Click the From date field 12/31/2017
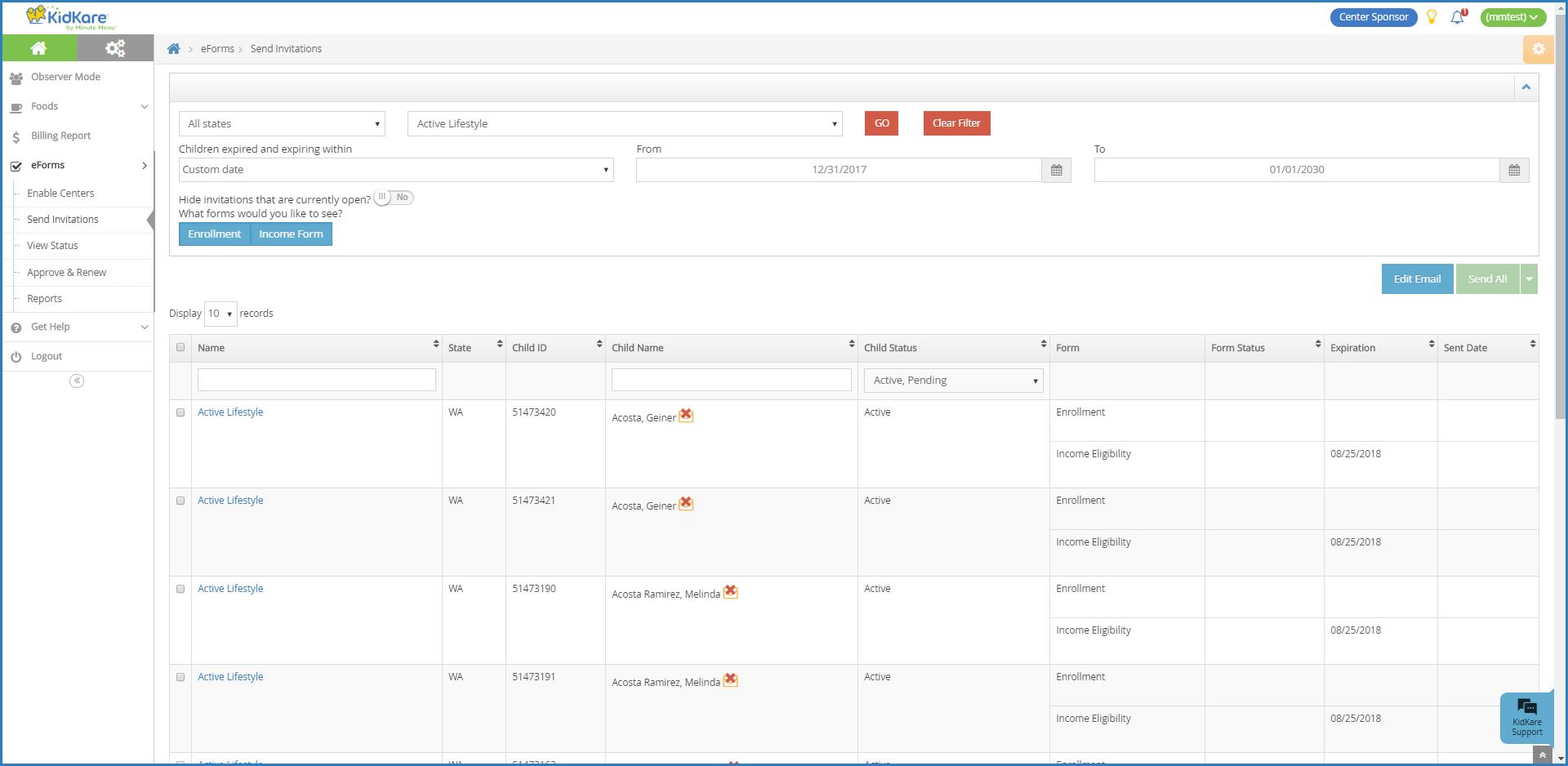Screen dimensions: 1568x766 840,170
